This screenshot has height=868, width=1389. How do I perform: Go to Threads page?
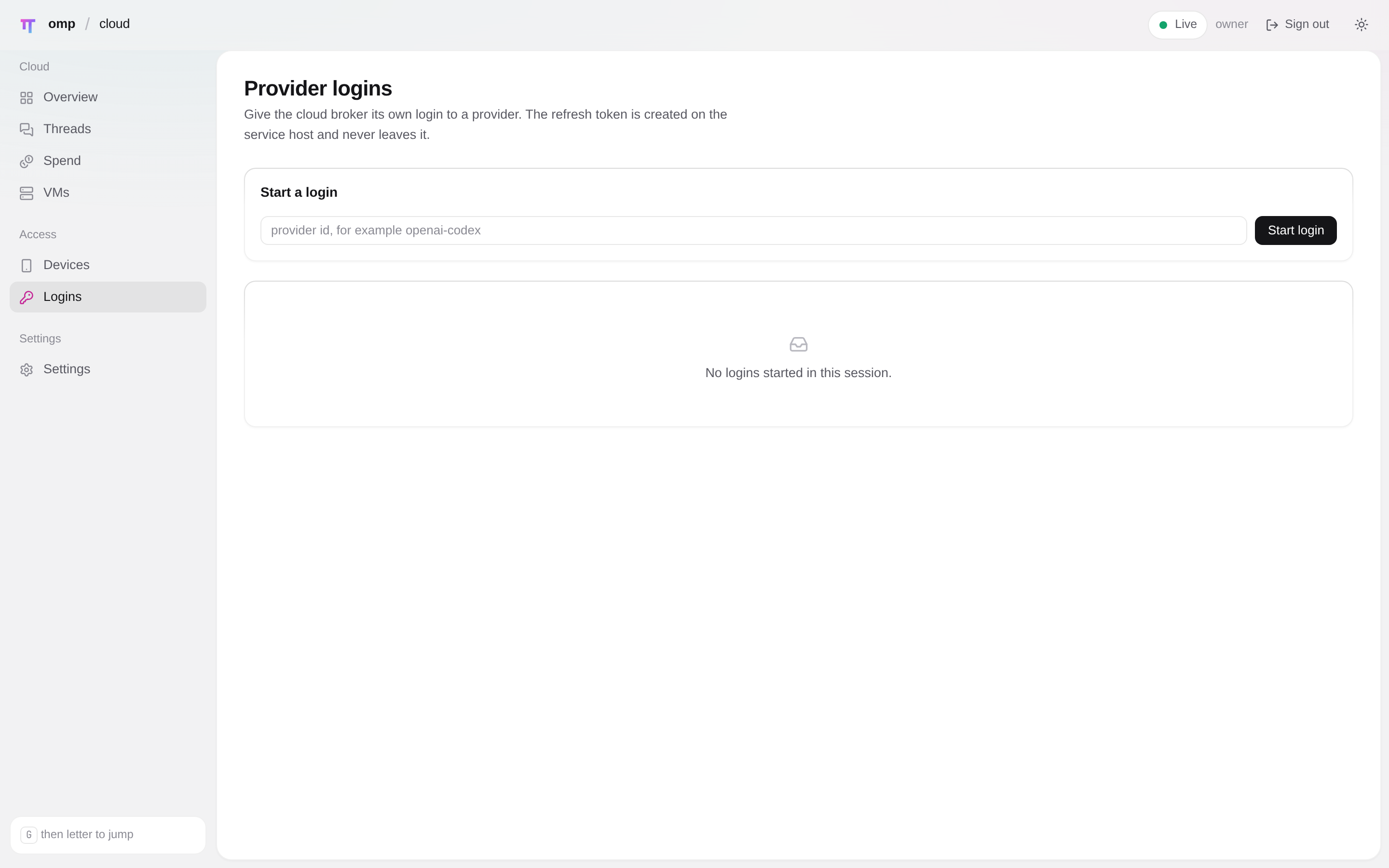coord(108,129)
